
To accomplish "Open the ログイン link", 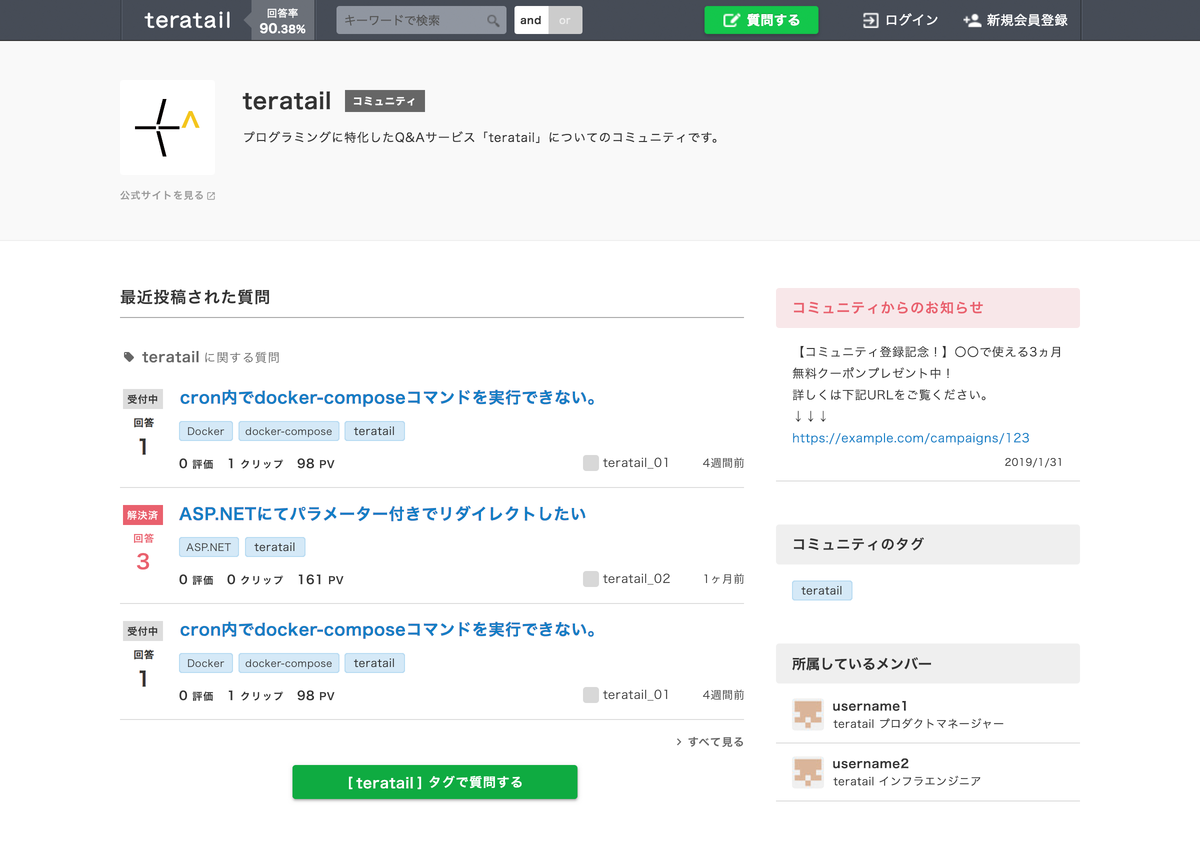I will [x=901, y=20].
